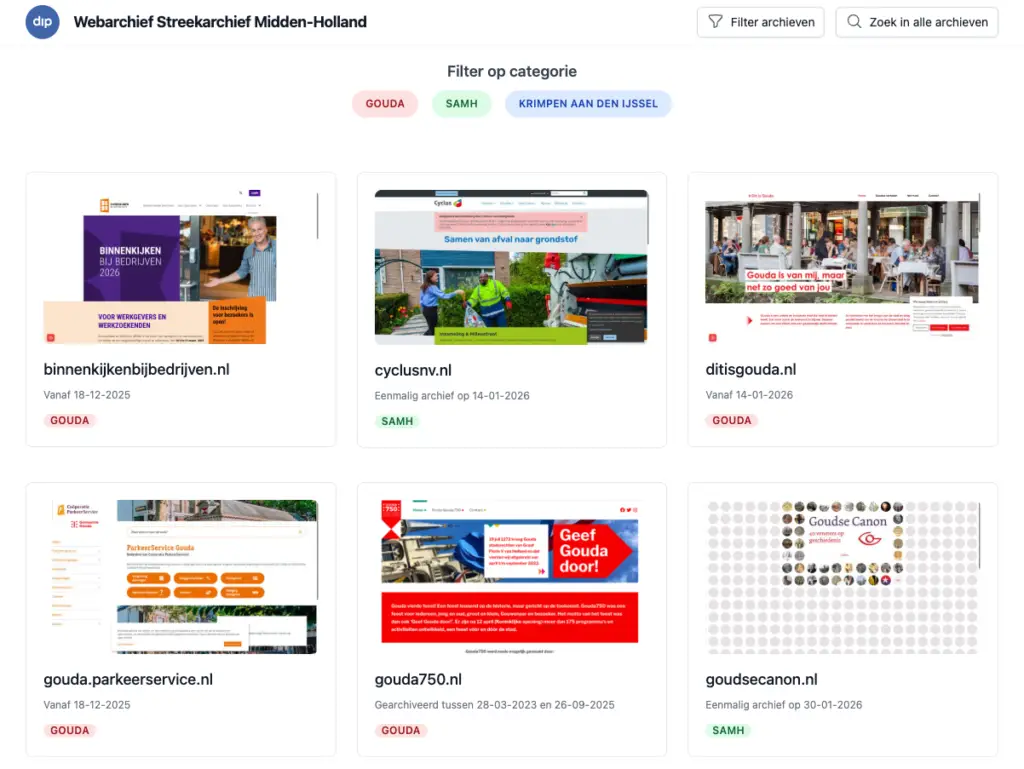Open the Webarchief Streekarchief Midden-Holland title
The height and width of the screenshot is (769, 1024).
coord(220,22)
